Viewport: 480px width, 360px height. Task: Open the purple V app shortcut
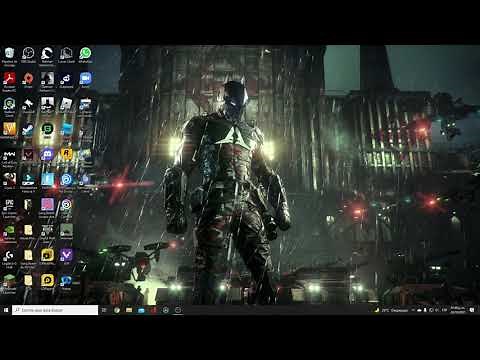tap(66, 257)
